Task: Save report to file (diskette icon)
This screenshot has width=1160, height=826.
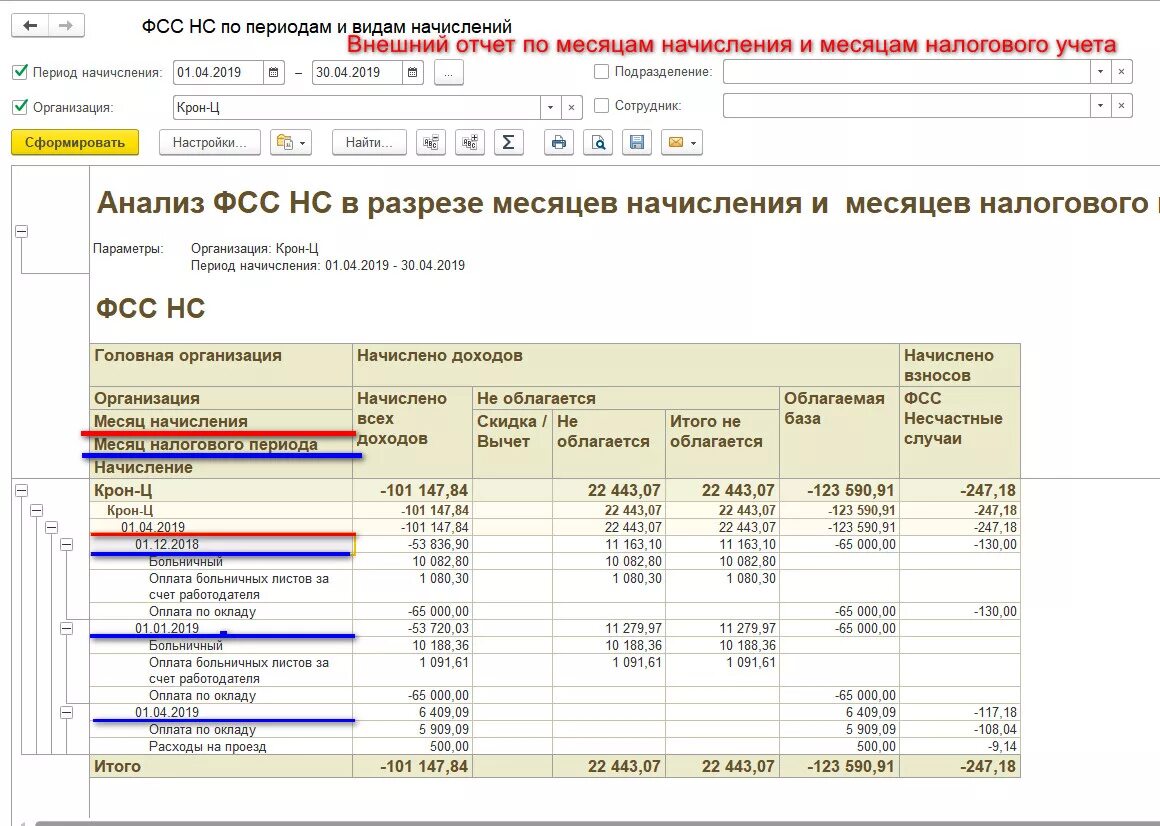Action: click(x=637, y=143)
